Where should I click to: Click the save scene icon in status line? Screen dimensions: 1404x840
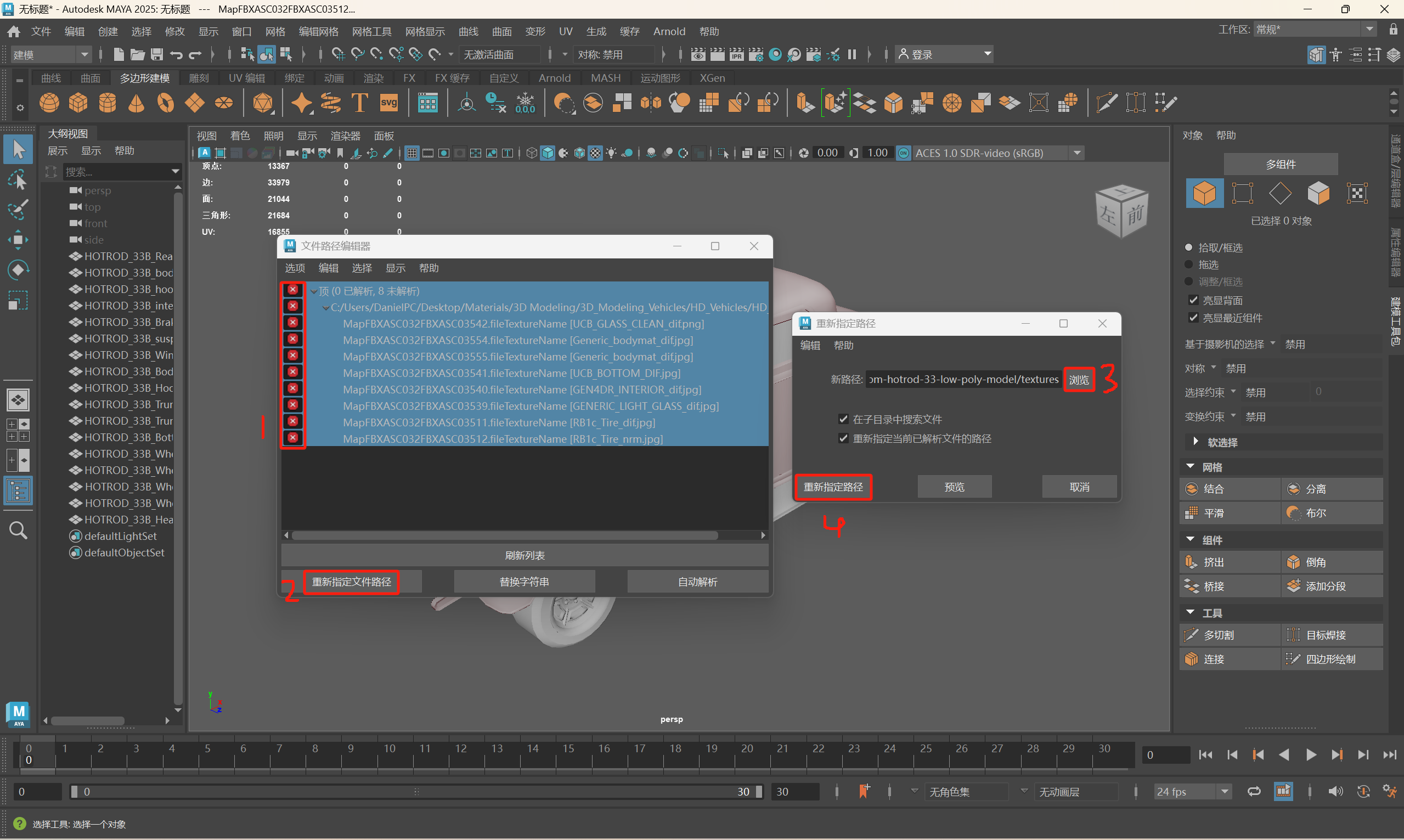coord(157,54)
